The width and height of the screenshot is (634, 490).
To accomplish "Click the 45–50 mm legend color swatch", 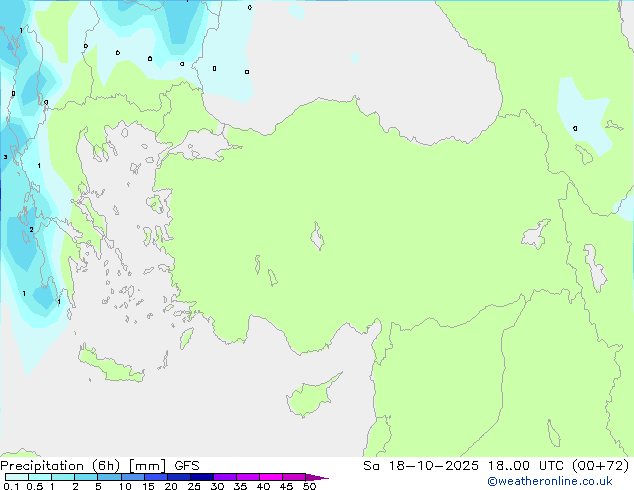I will click(x=294, y=477).
